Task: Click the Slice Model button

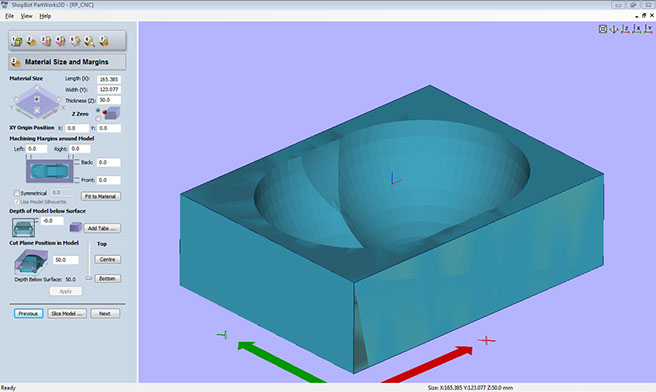Action: 67,313
